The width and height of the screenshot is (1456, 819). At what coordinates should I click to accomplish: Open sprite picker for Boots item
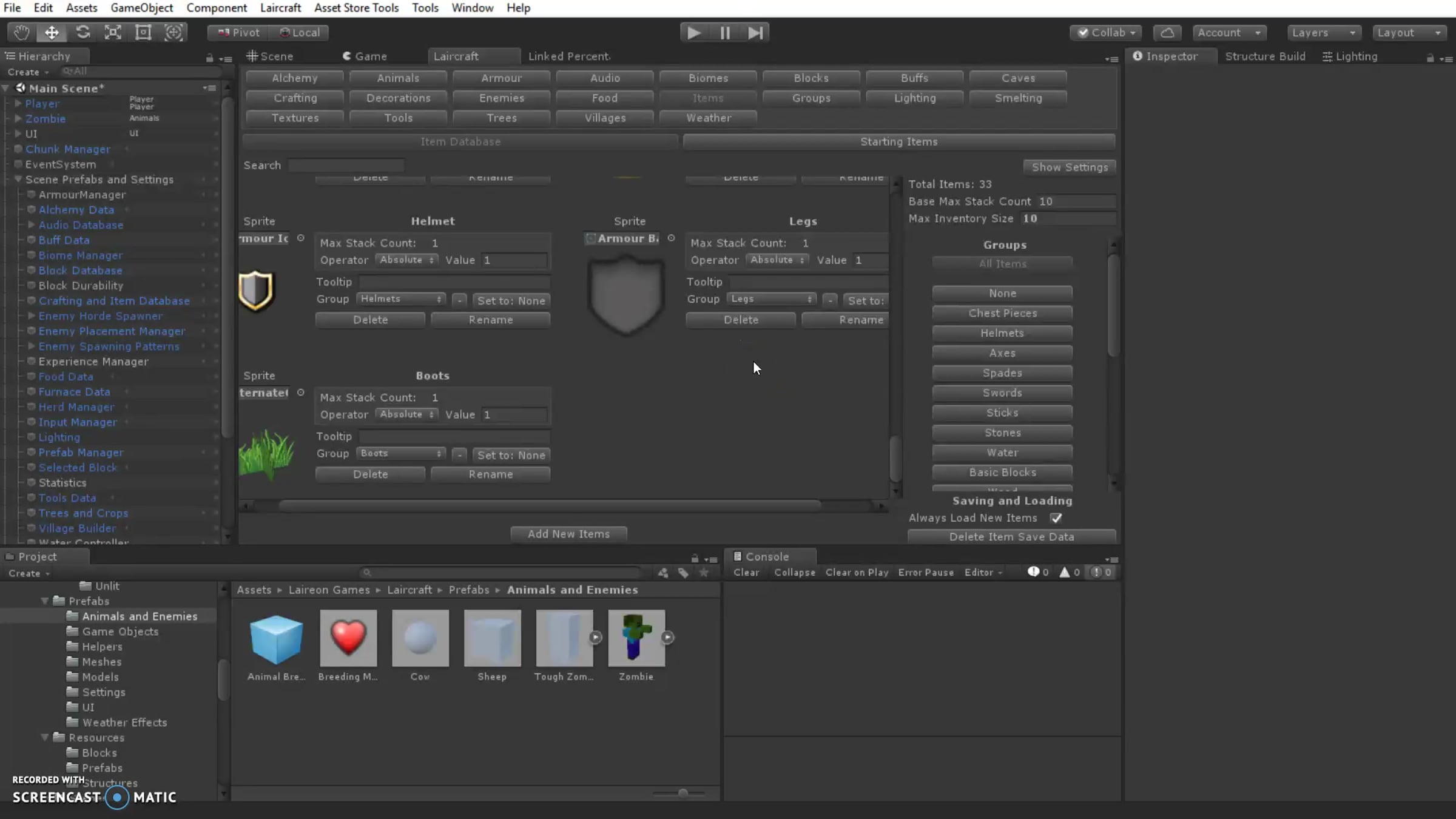(x=301, y=393)
